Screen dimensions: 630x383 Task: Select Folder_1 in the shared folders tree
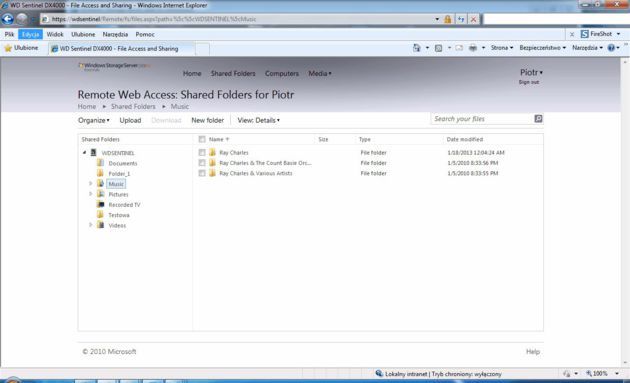[119, 174]
